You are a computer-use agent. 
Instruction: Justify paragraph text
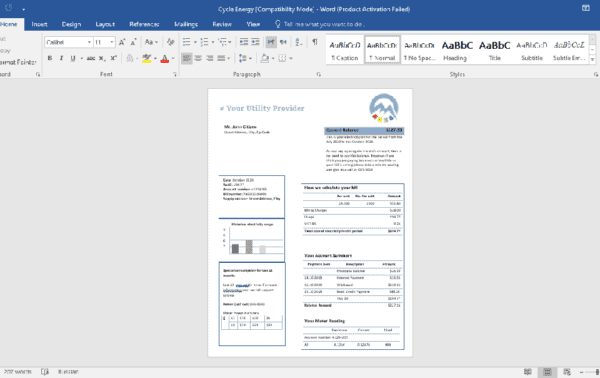(x=221, y=58)
